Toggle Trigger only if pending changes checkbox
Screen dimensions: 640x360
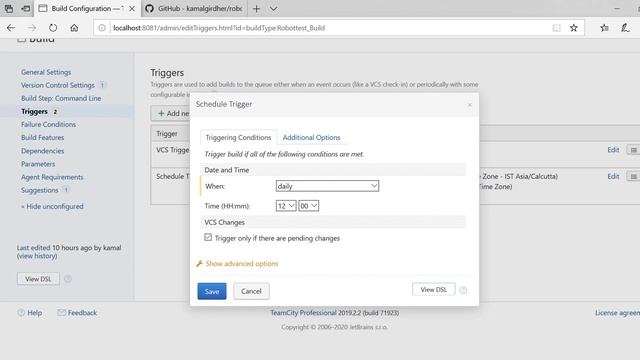click(x=208, y=237)
